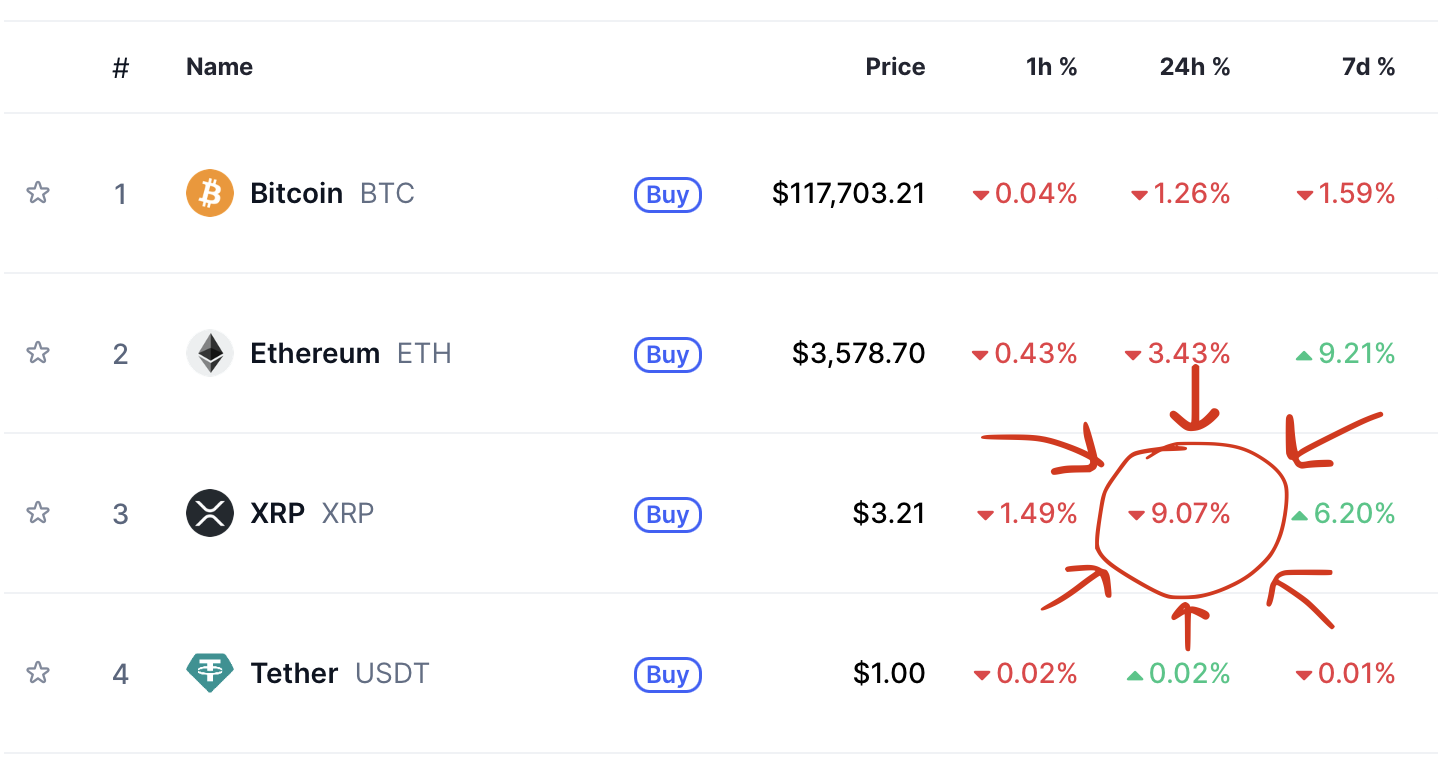Click the Buy button for Tether
The height and width of the screenshot is (782, 1438).
pyautogui.click(x=668, y=674)
